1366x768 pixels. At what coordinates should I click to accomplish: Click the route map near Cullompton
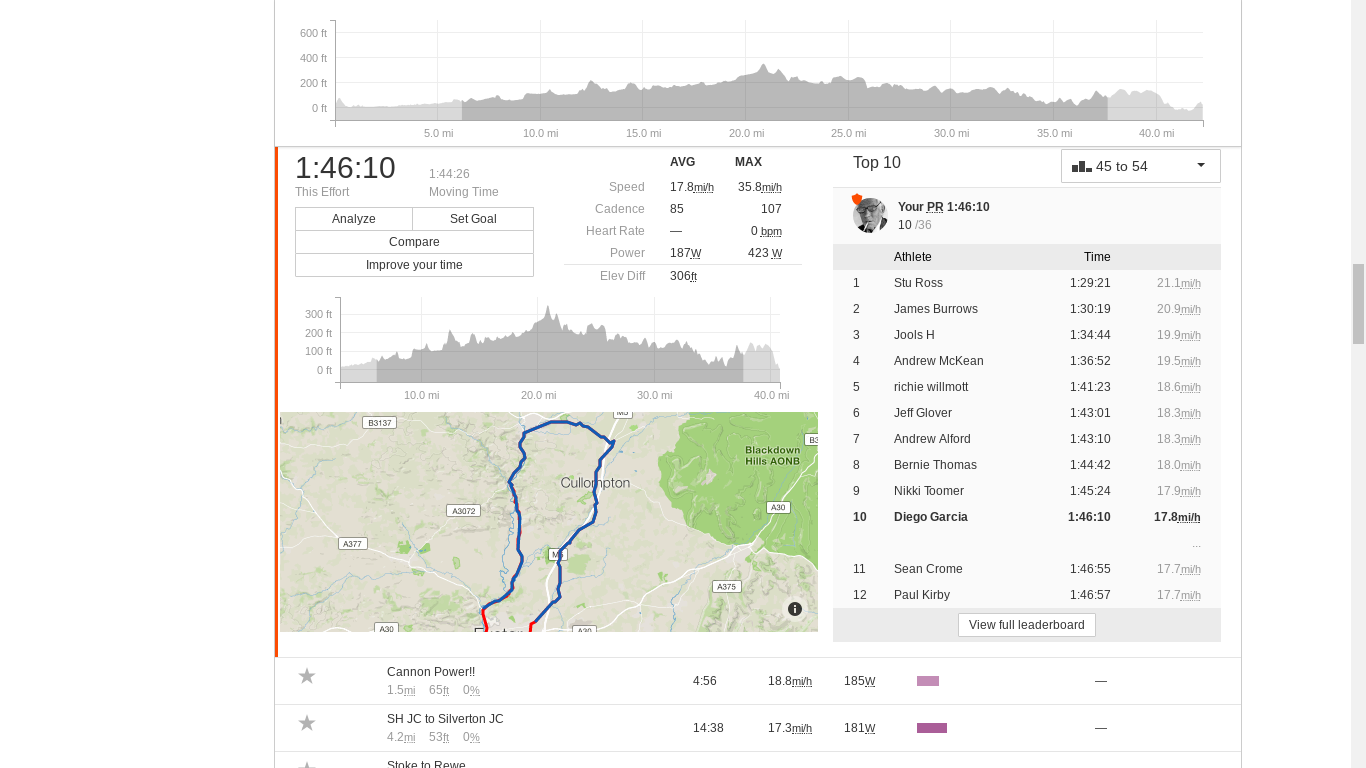click(595, 483)
